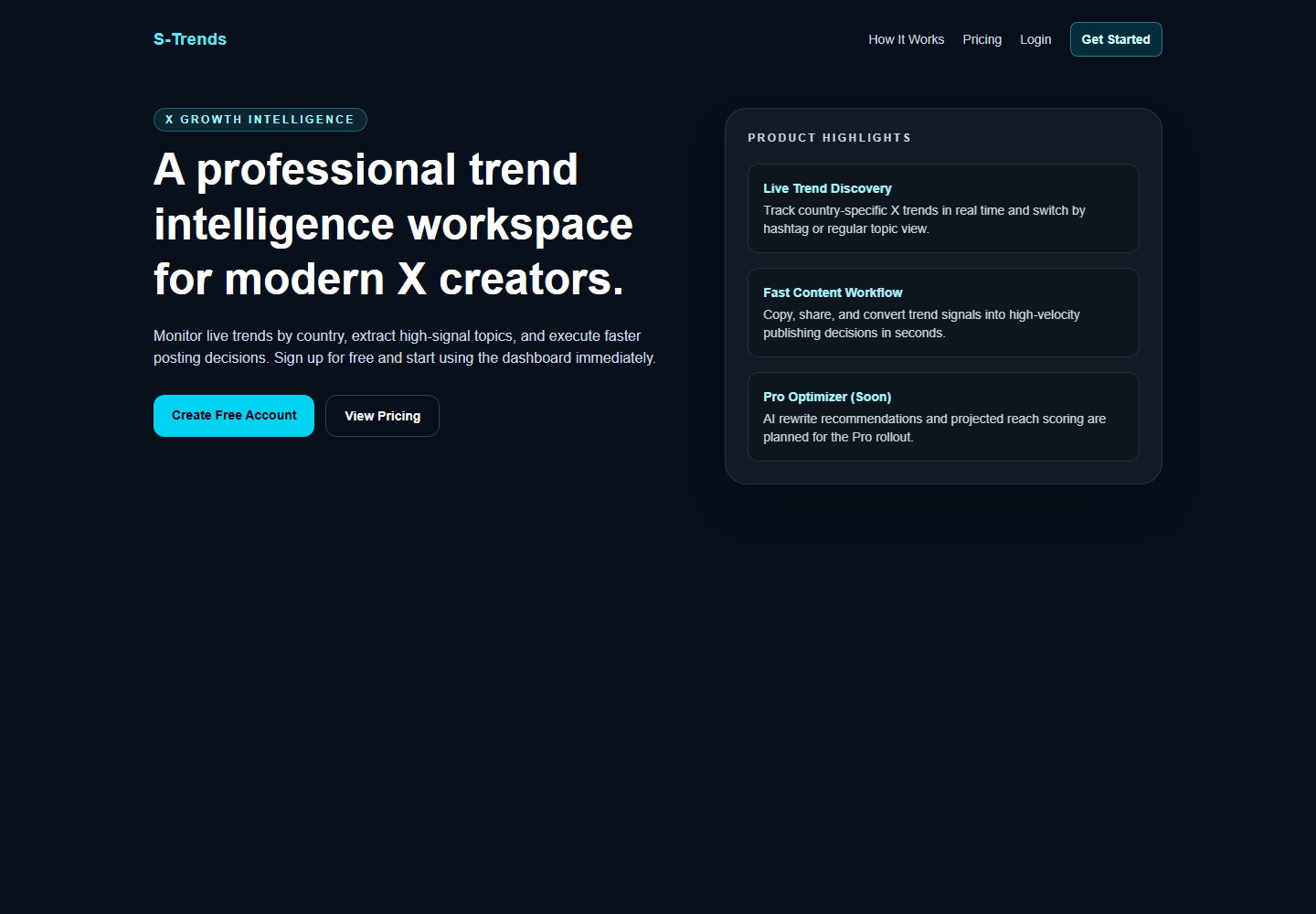Open the View Pricing button
The width and height of the screenshot is (1316, 914).
(x=382, y=416)
